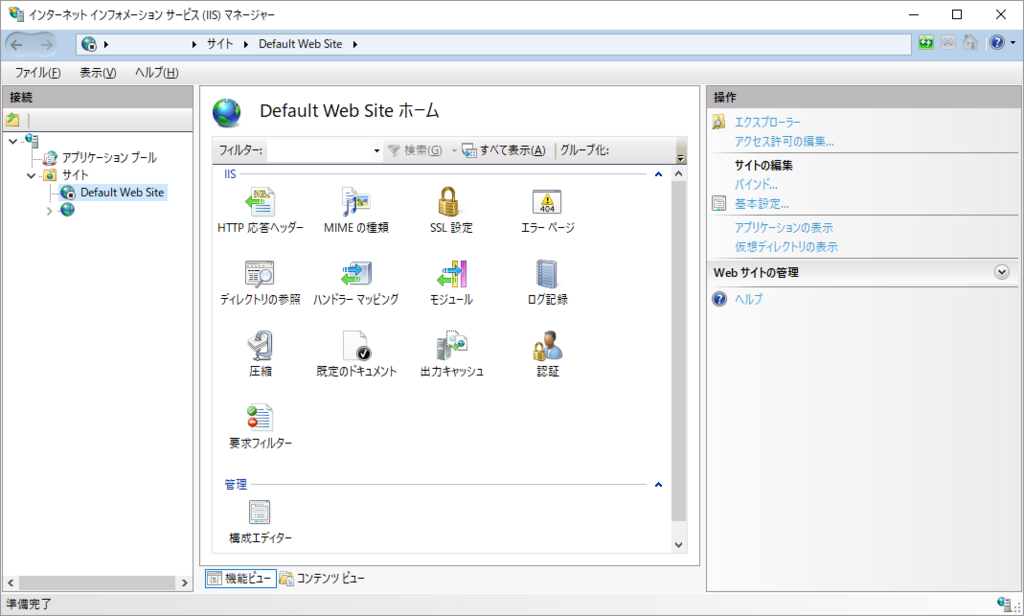Open the モジュール feature
The height and width of the screenshot is (616, 1024).
point(451,282)
